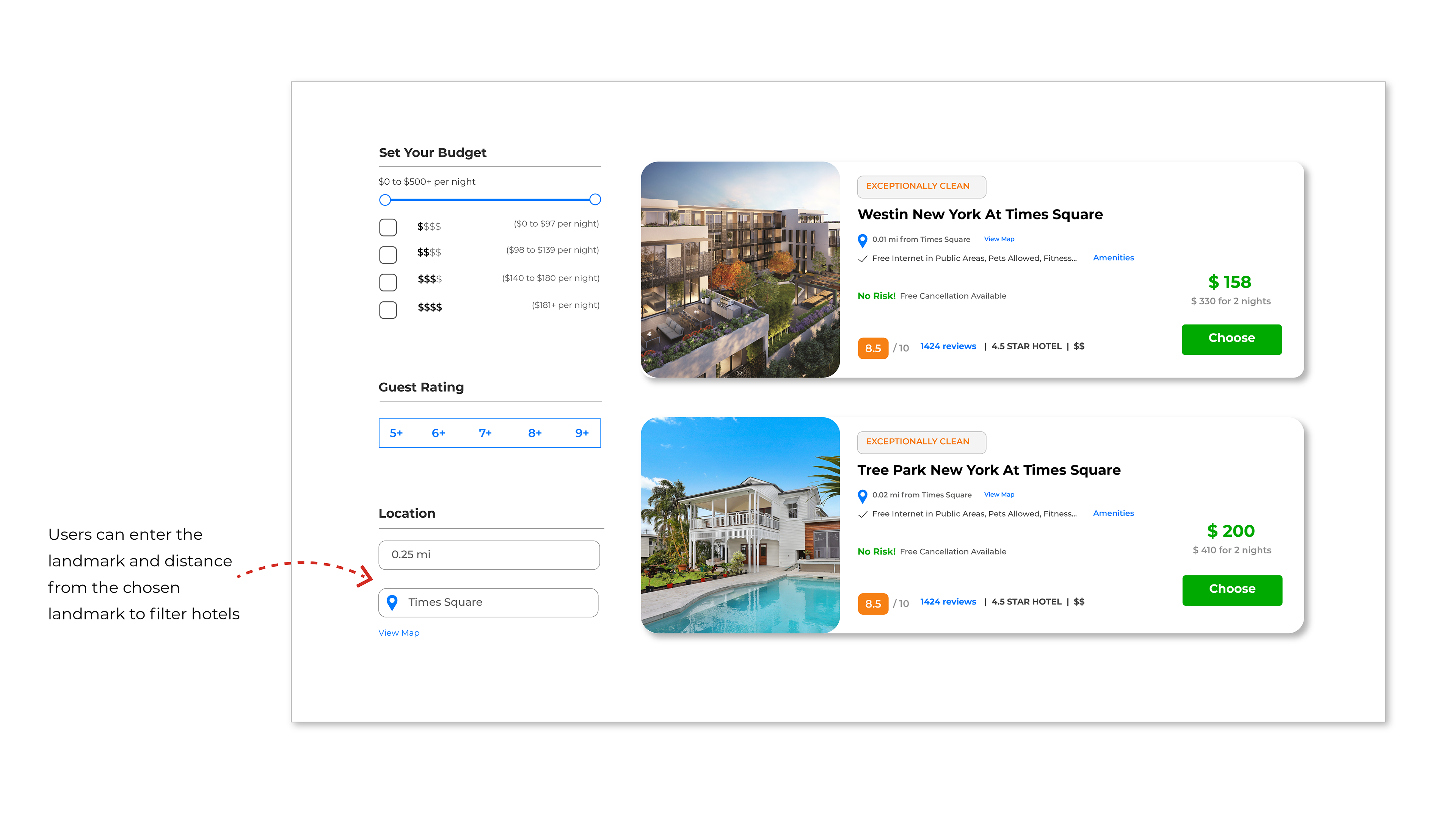Screen dimensions: 1456x813
Task: Click the checkmark icon beside Tree Park amenities
Action: click(863, 514)
